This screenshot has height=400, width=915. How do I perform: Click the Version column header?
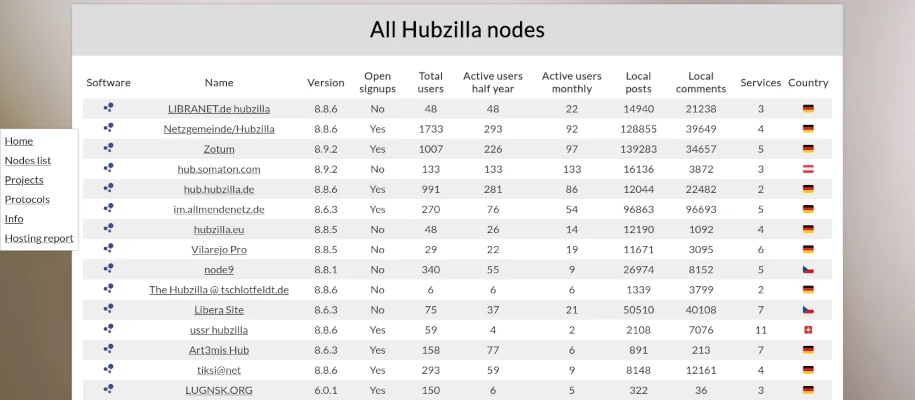click(x=326, y=82)
